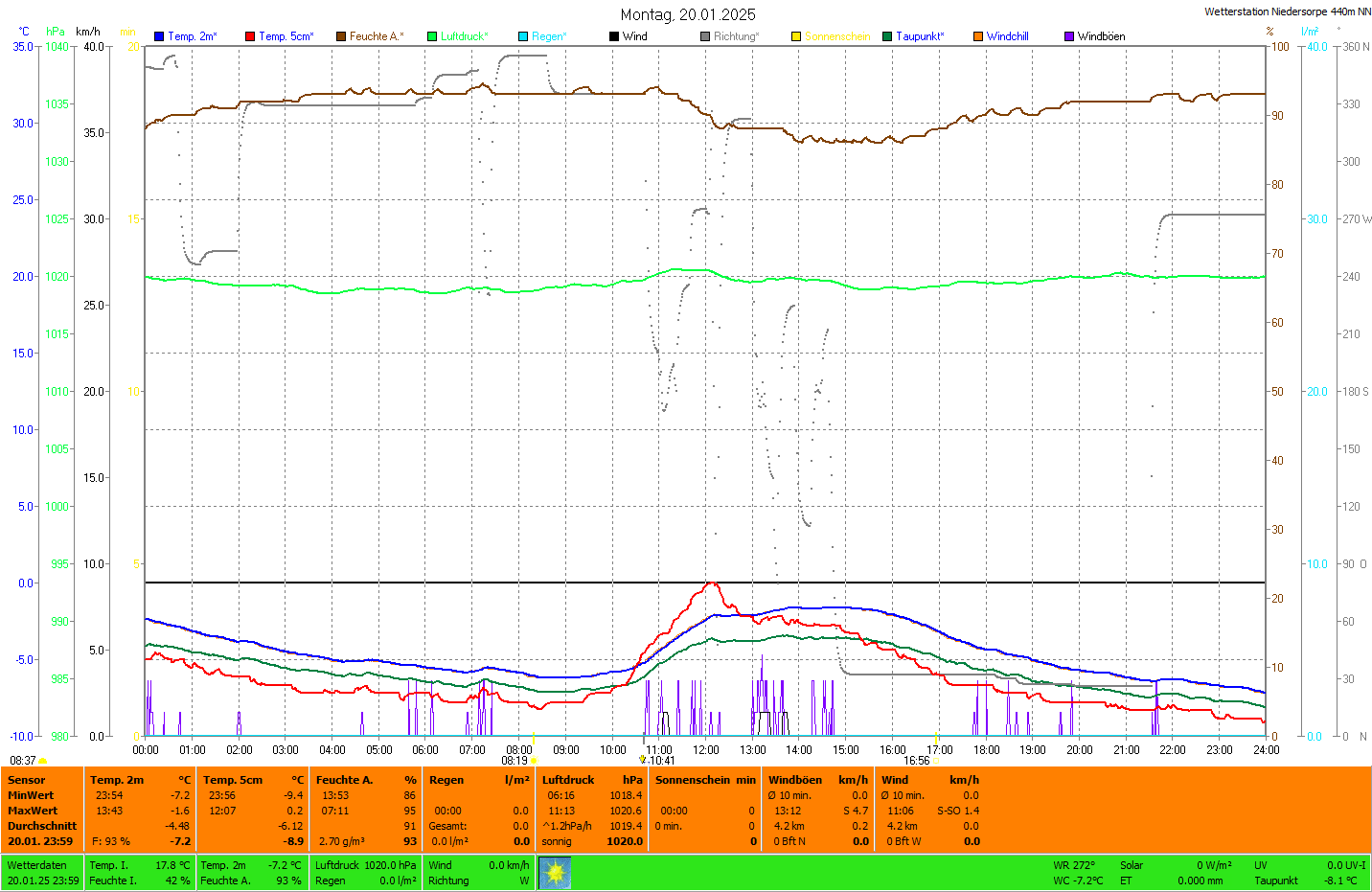Click the Windböen km/h table header
This screenshot has width=1372, height=892.
coord(817,780)
